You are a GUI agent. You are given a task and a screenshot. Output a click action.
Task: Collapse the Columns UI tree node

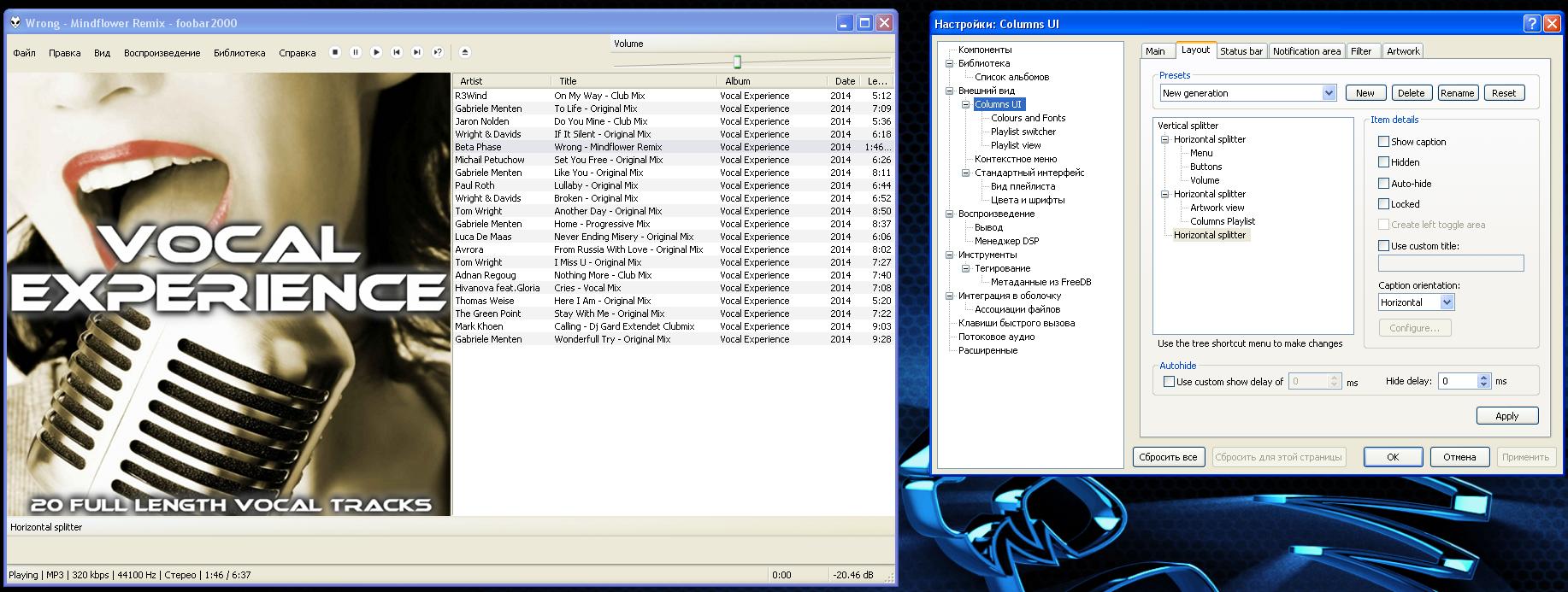coord(965,104)
